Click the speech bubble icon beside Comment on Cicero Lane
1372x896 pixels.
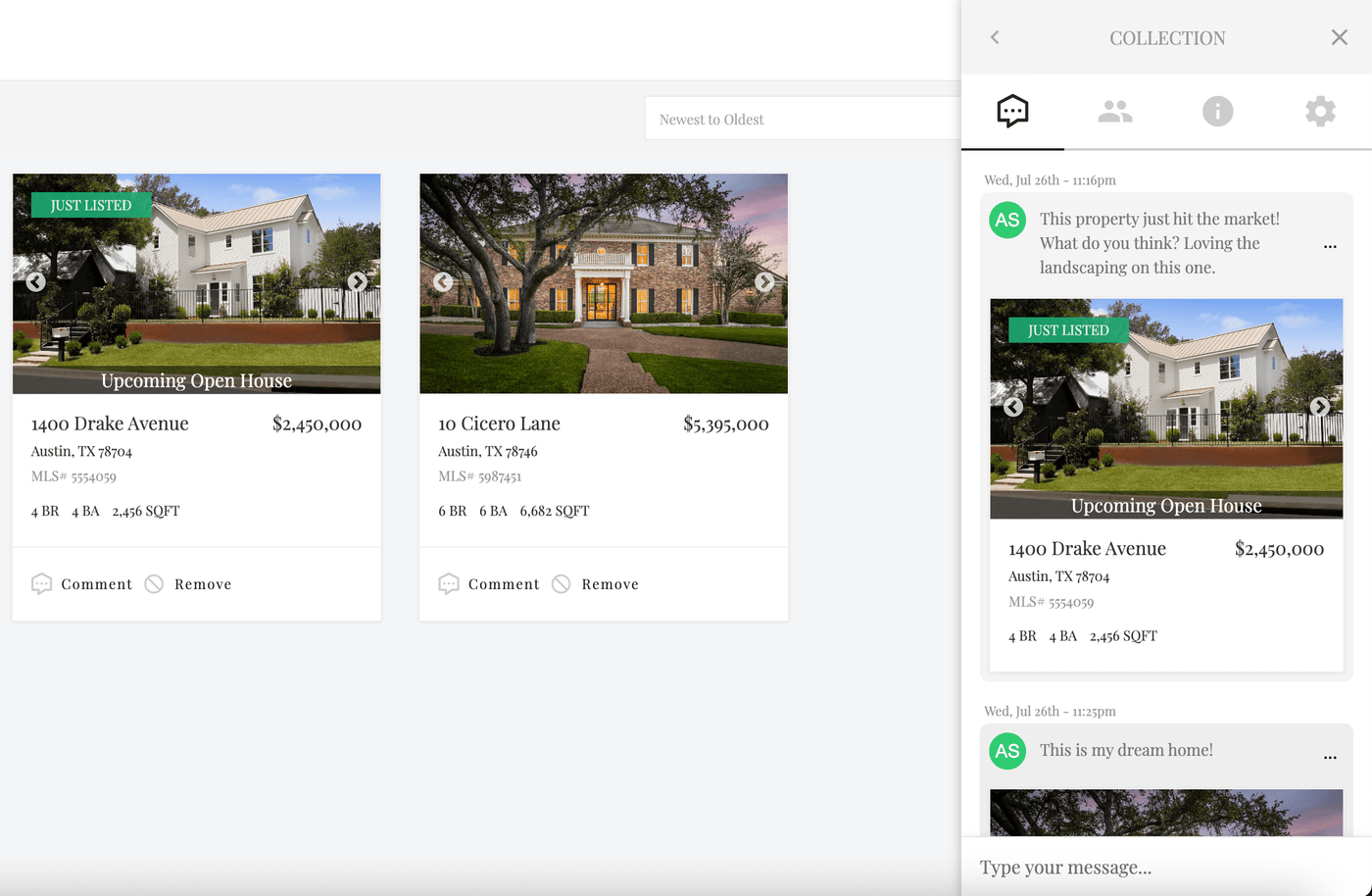449,583
